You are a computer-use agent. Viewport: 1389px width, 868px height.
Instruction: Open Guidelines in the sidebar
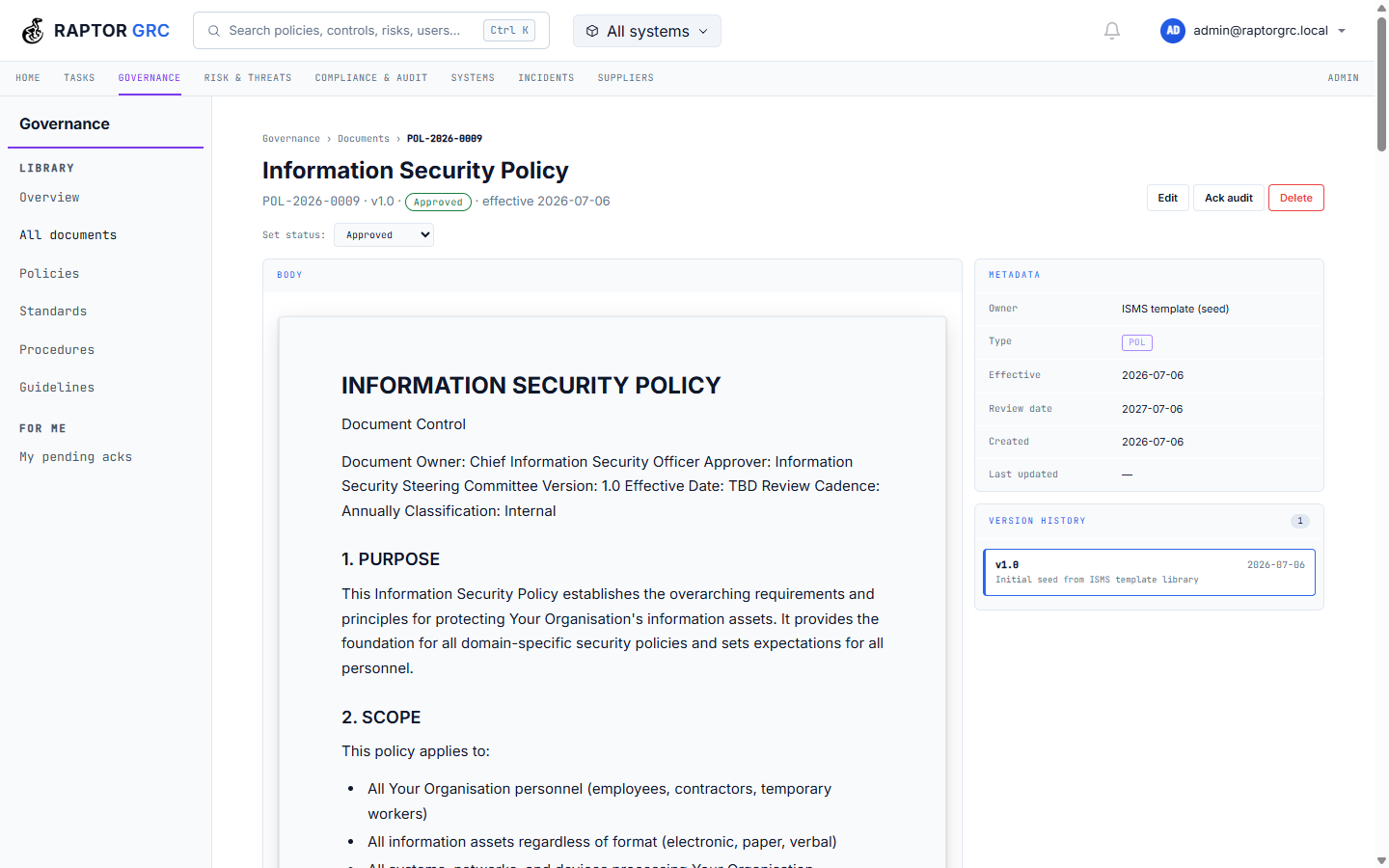point(57,388)
